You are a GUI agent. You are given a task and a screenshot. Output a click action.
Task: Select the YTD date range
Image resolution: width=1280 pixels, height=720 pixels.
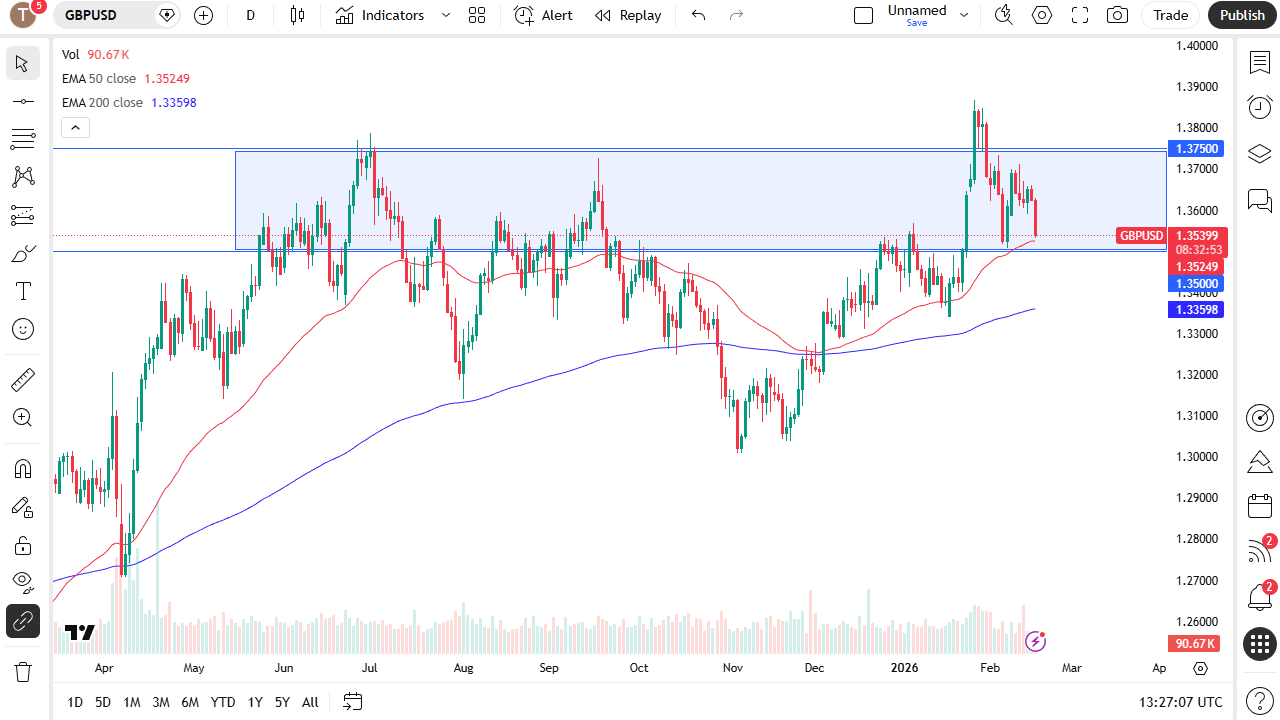(x=223, y=702)
